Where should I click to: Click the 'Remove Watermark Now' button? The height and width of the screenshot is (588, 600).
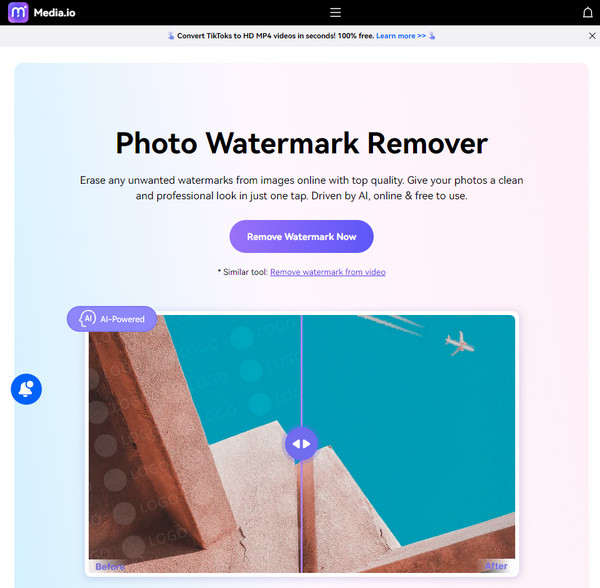tap(301, 237)
